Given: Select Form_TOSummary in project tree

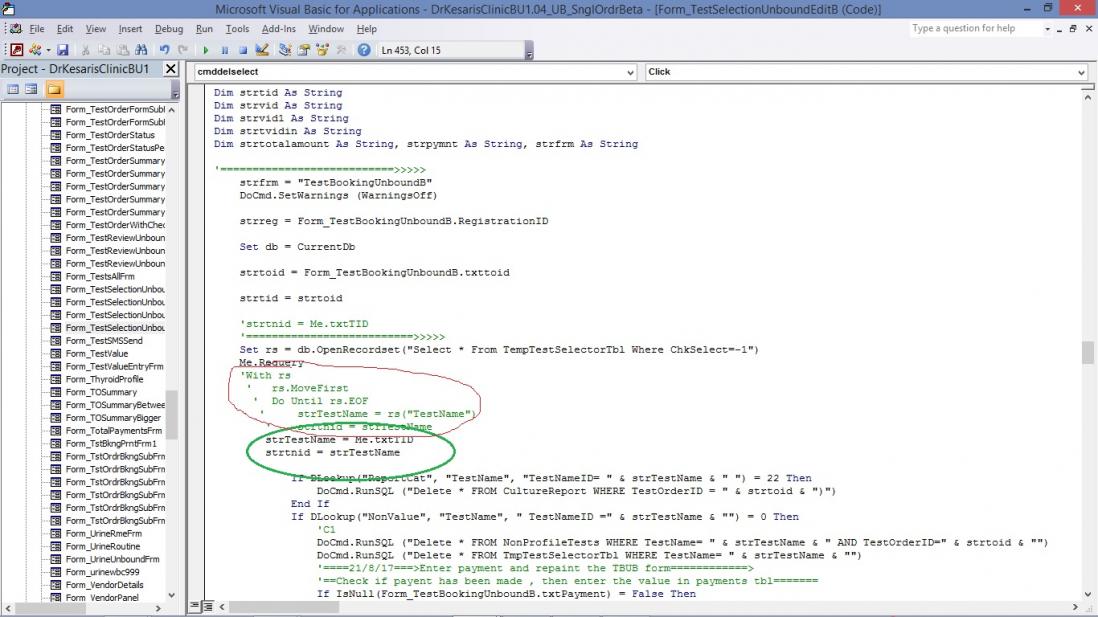Looking at the screenshot, I should point(102,392).
